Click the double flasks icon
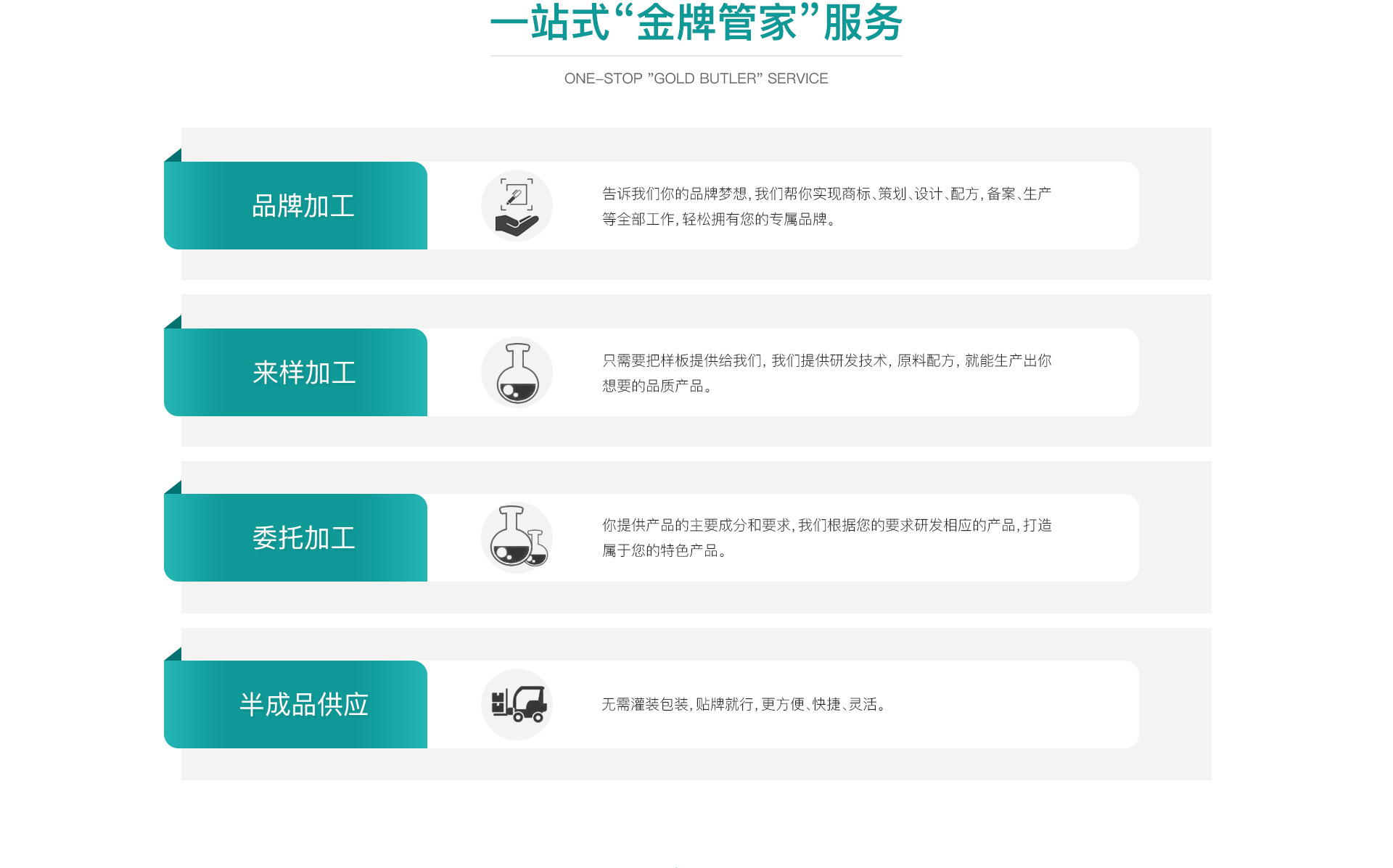Viewport: 1393px width, 868px height. tap(517, 538)
